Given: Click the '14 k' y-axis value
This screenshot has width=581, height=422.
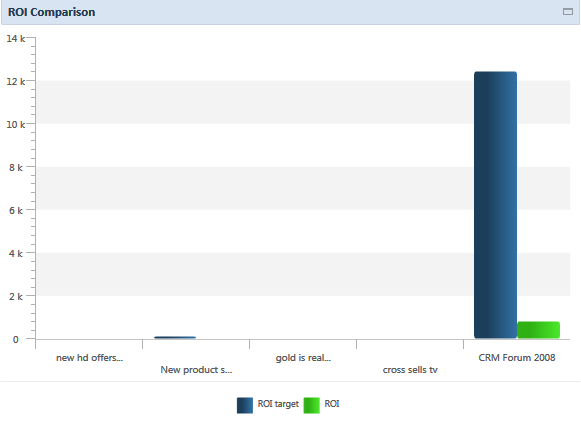Looking at the screenshot, I should coord(16,39).
